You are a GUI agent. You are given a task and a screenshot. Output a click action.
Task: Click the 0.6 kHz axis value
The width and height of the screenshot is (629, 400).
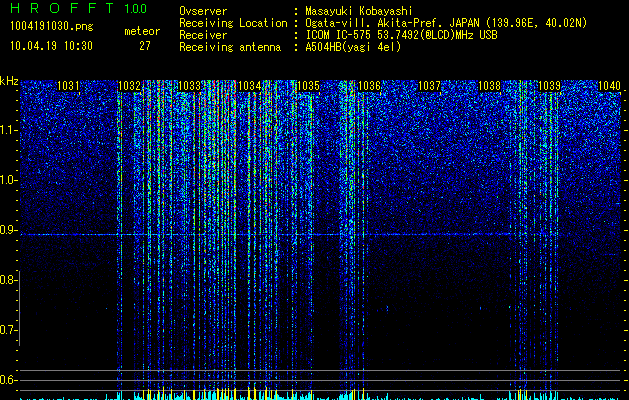8,380
